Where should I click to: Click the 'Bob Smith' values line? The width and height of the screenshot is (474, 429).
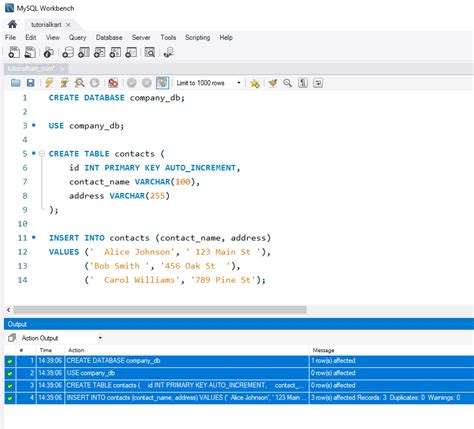162,266
